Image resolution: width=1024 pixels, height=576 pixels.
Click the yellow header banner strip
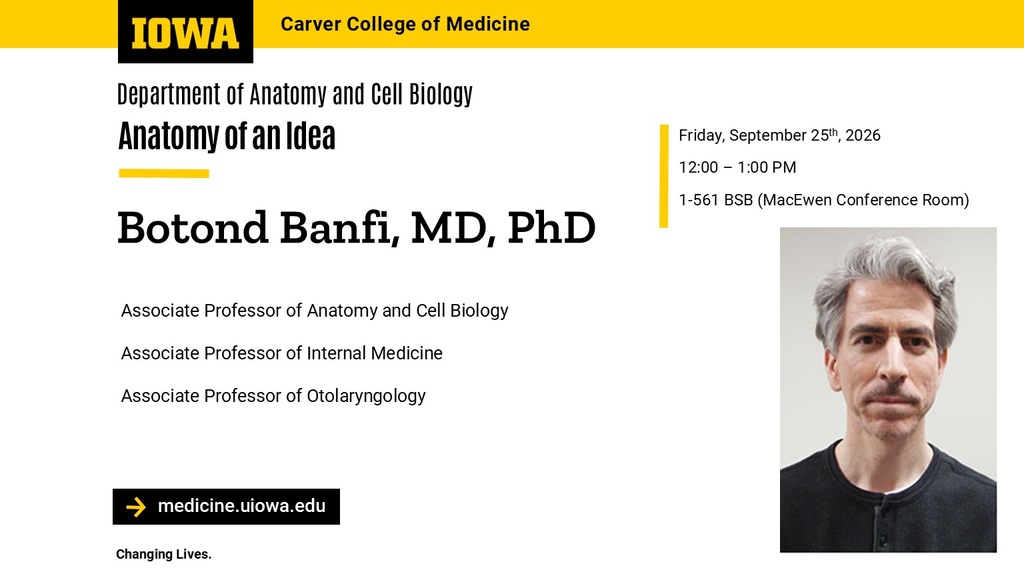pos(512,24)
